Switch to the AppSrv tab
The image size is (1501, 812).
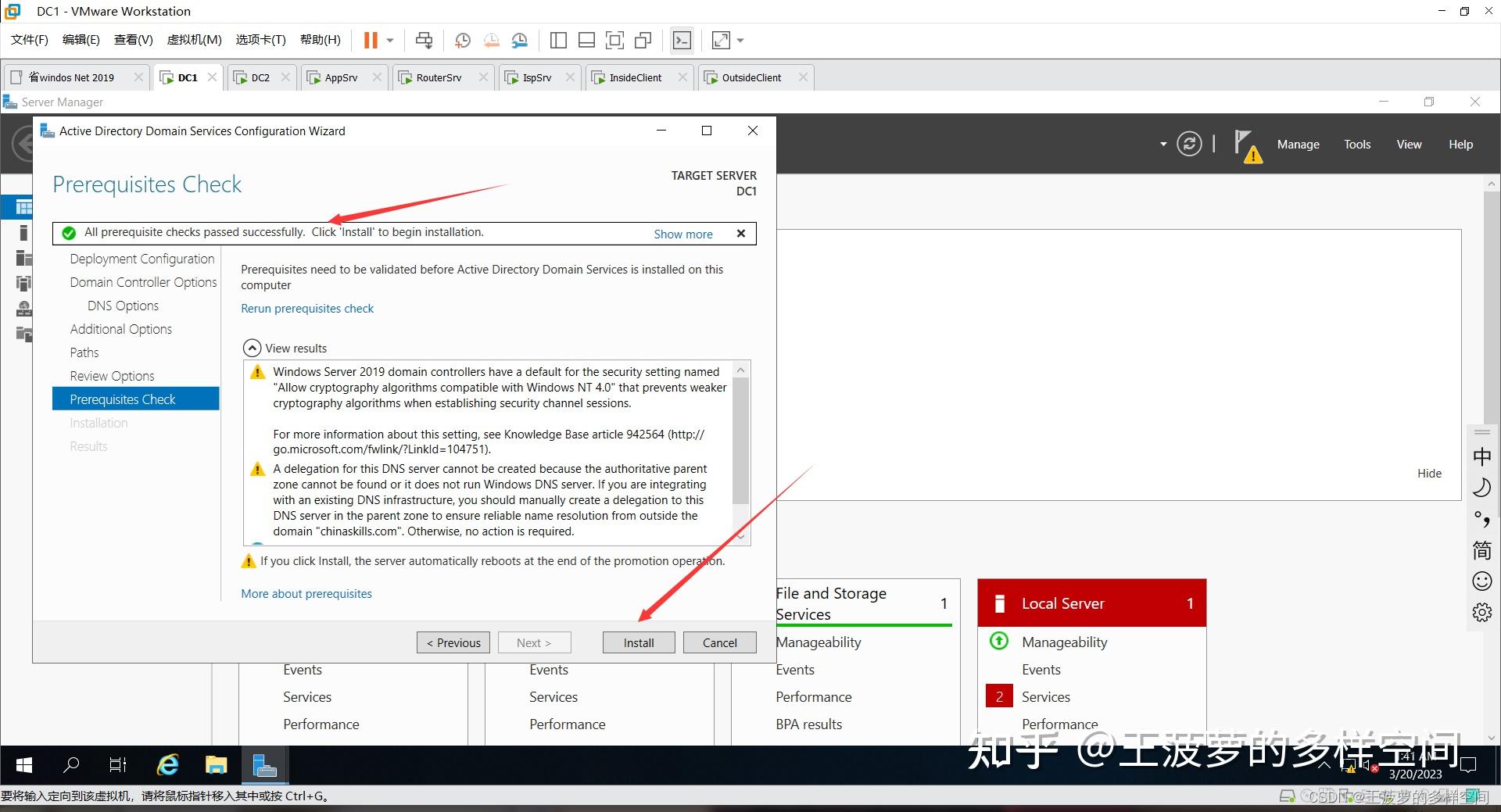point(341,77)
